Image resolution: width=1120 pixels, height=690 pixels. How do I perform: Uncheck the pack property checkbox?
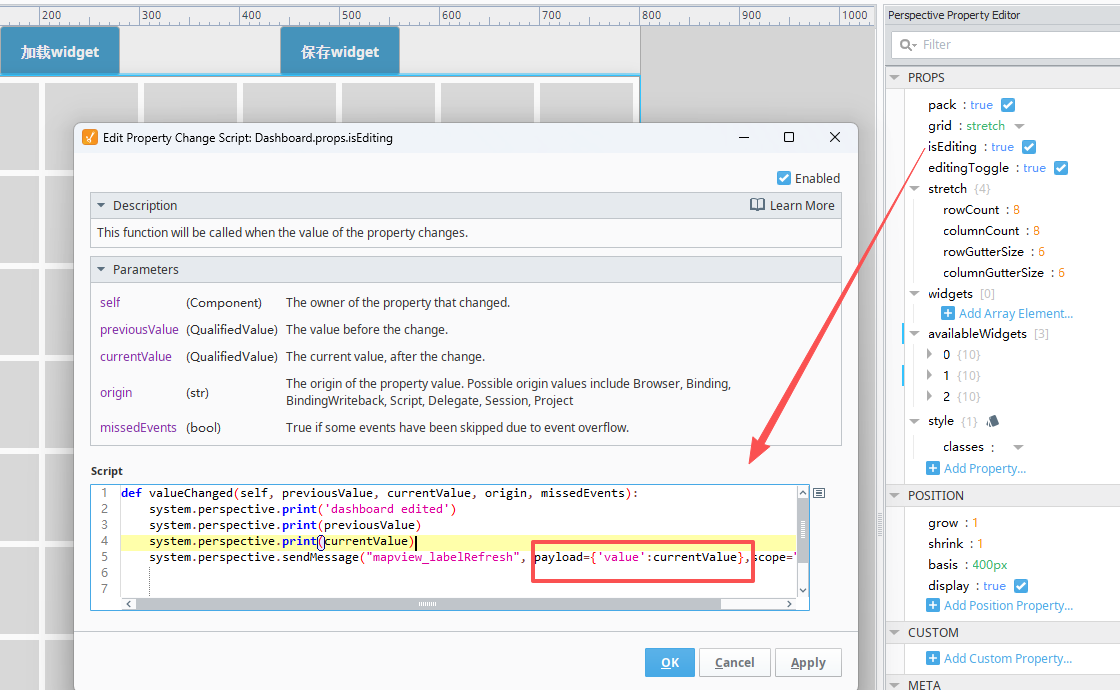point(1008,105)
